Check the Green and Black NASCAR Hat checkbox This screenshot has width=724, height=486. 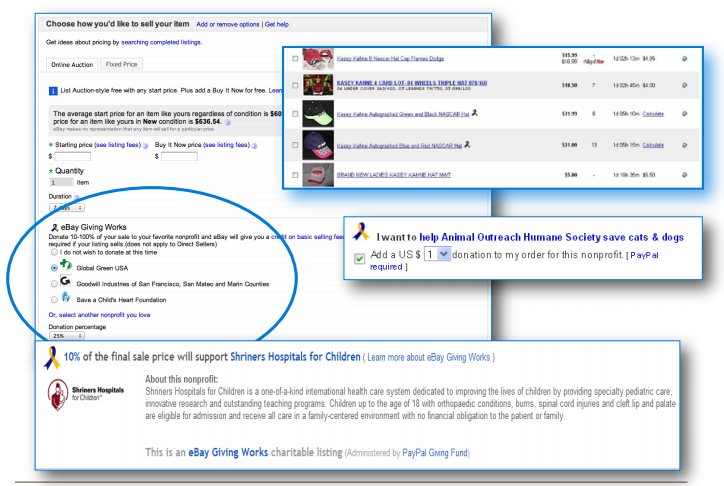click(295, 114)
